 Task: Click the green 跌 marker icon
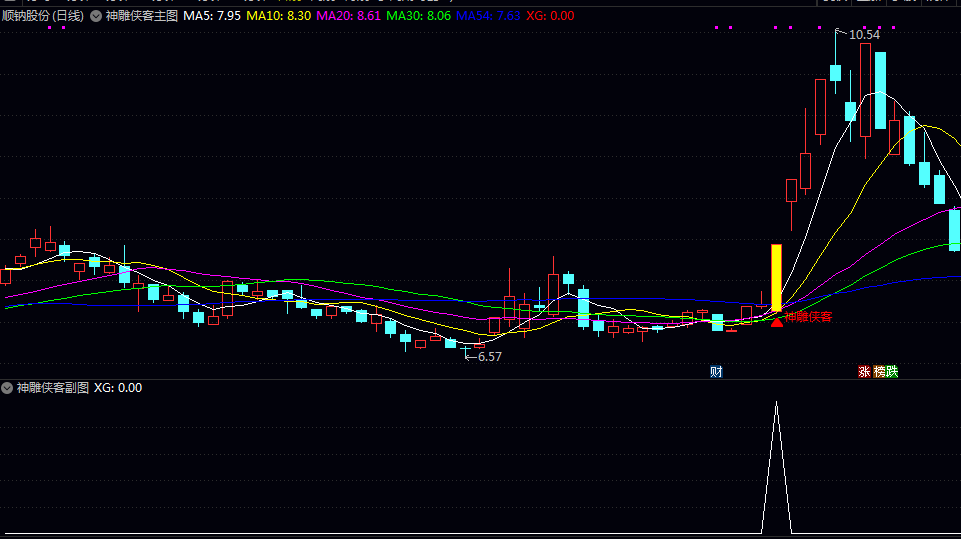892,371
